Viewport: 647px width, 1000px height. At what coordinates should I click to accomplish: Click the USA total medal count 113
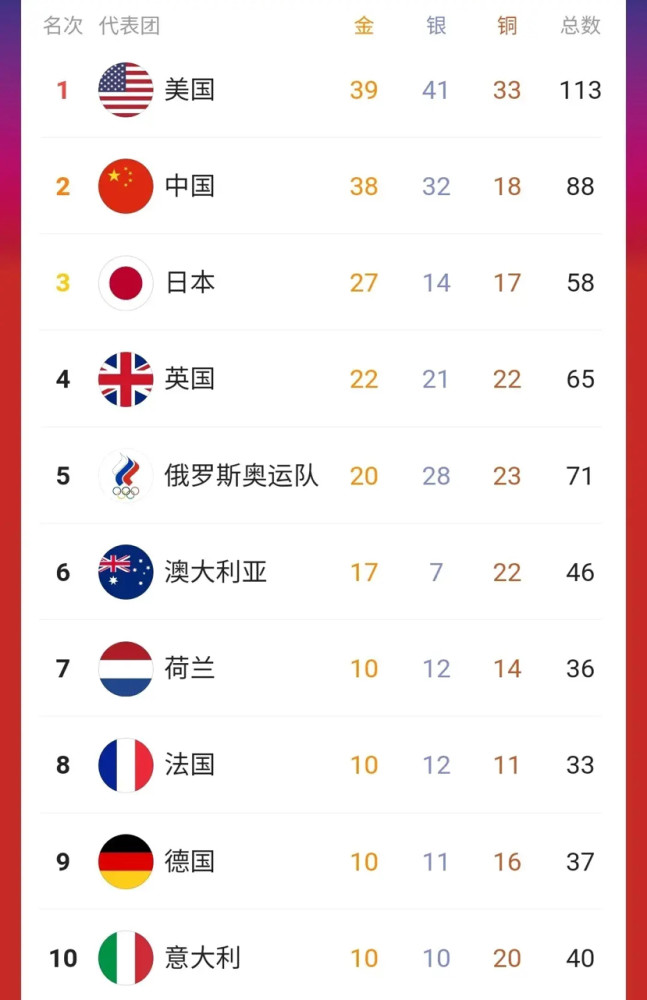[x=580, y=90]
